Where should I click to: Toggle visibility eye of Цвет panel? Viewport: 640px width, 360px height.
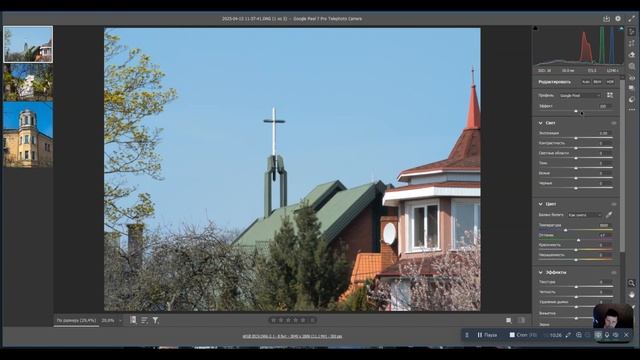pos(613,204)
